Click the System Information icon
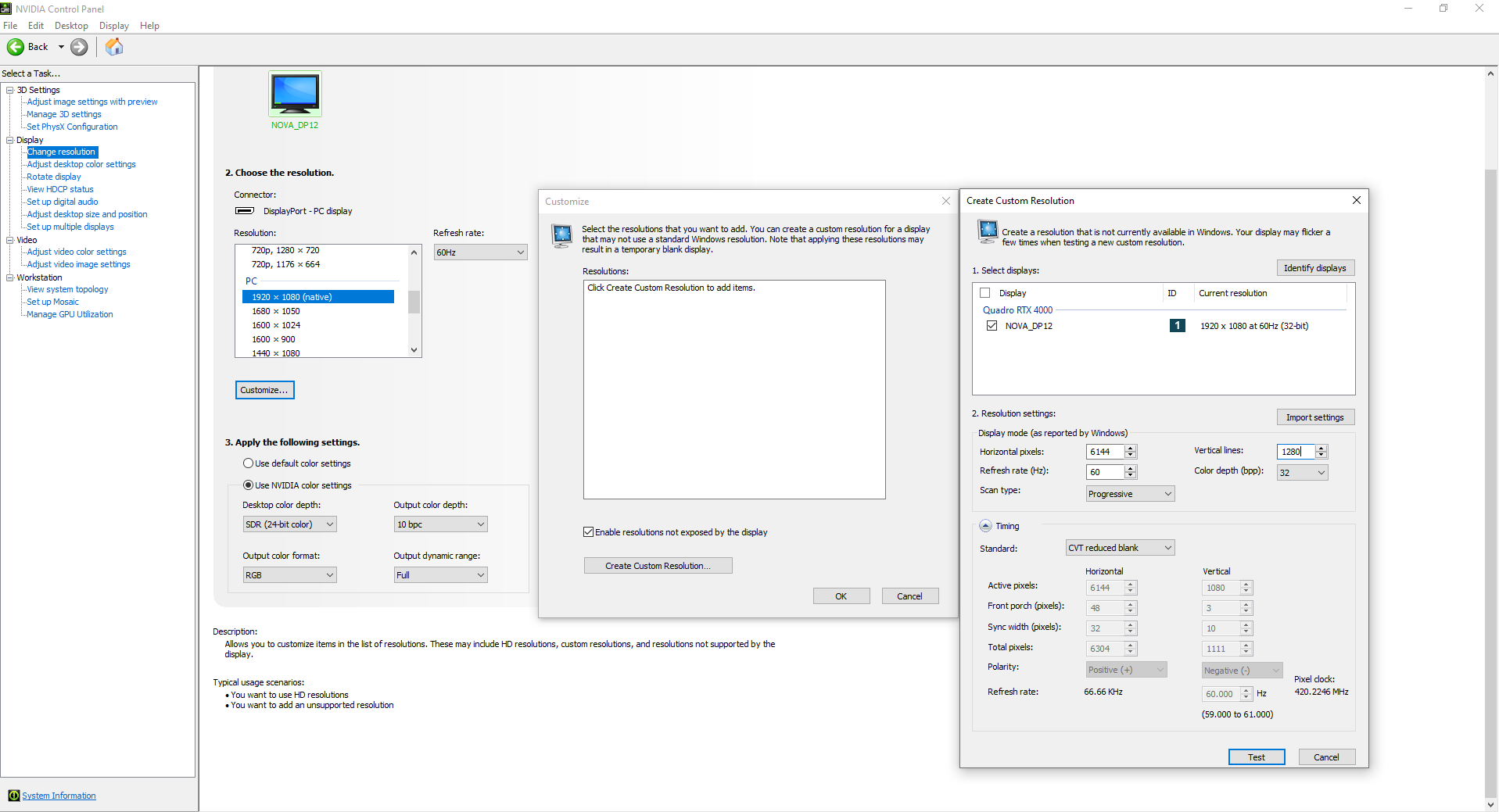The height and width of the screenshot is (812, 1499). pos(13,796)
